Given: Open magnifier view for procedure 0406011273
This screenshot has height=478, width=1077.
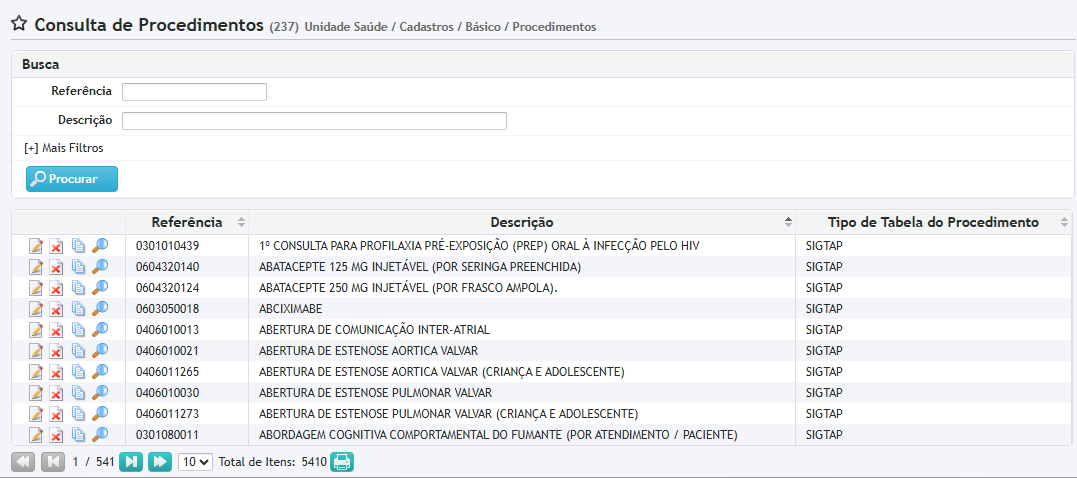Looking at the screenshot, I should (x=99, y=414).
